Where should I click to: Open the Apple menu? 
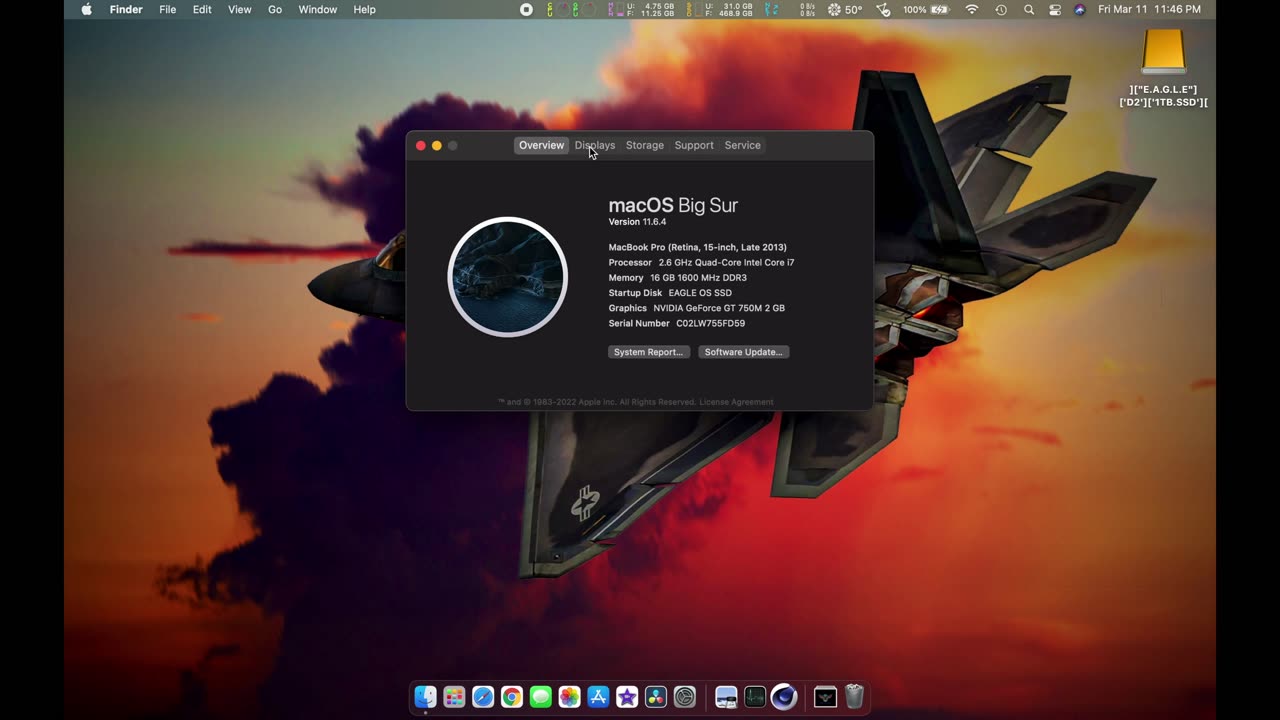[86, 9]
